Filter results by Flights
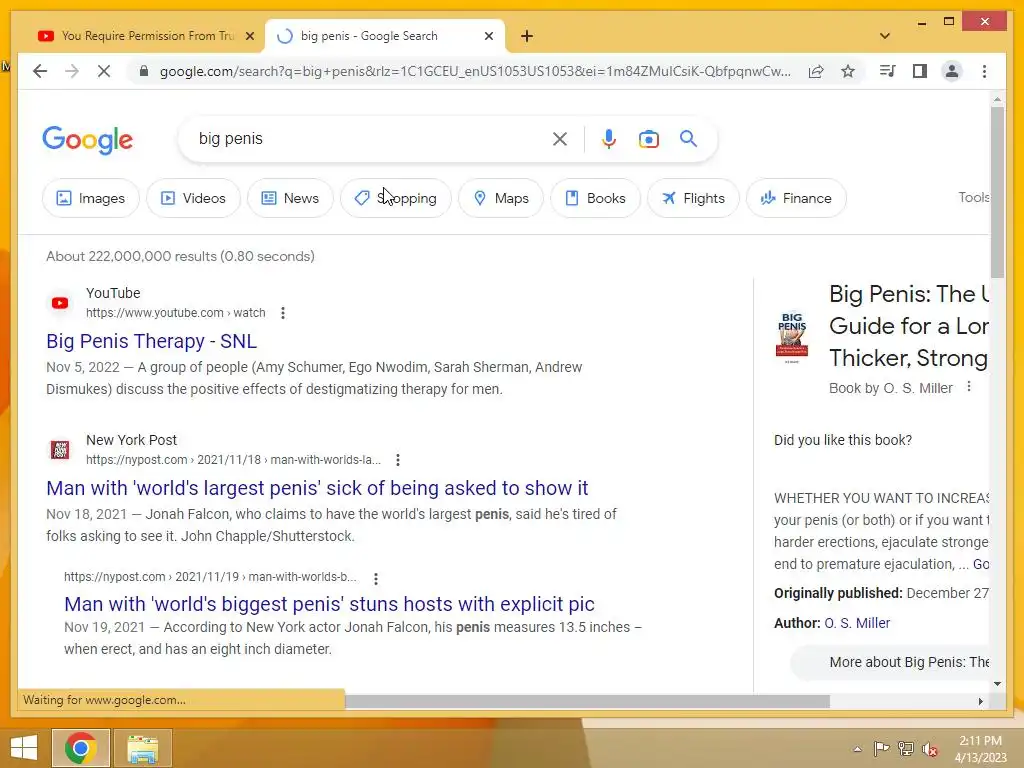This screenshot has height=768, width=1024. 693,198
